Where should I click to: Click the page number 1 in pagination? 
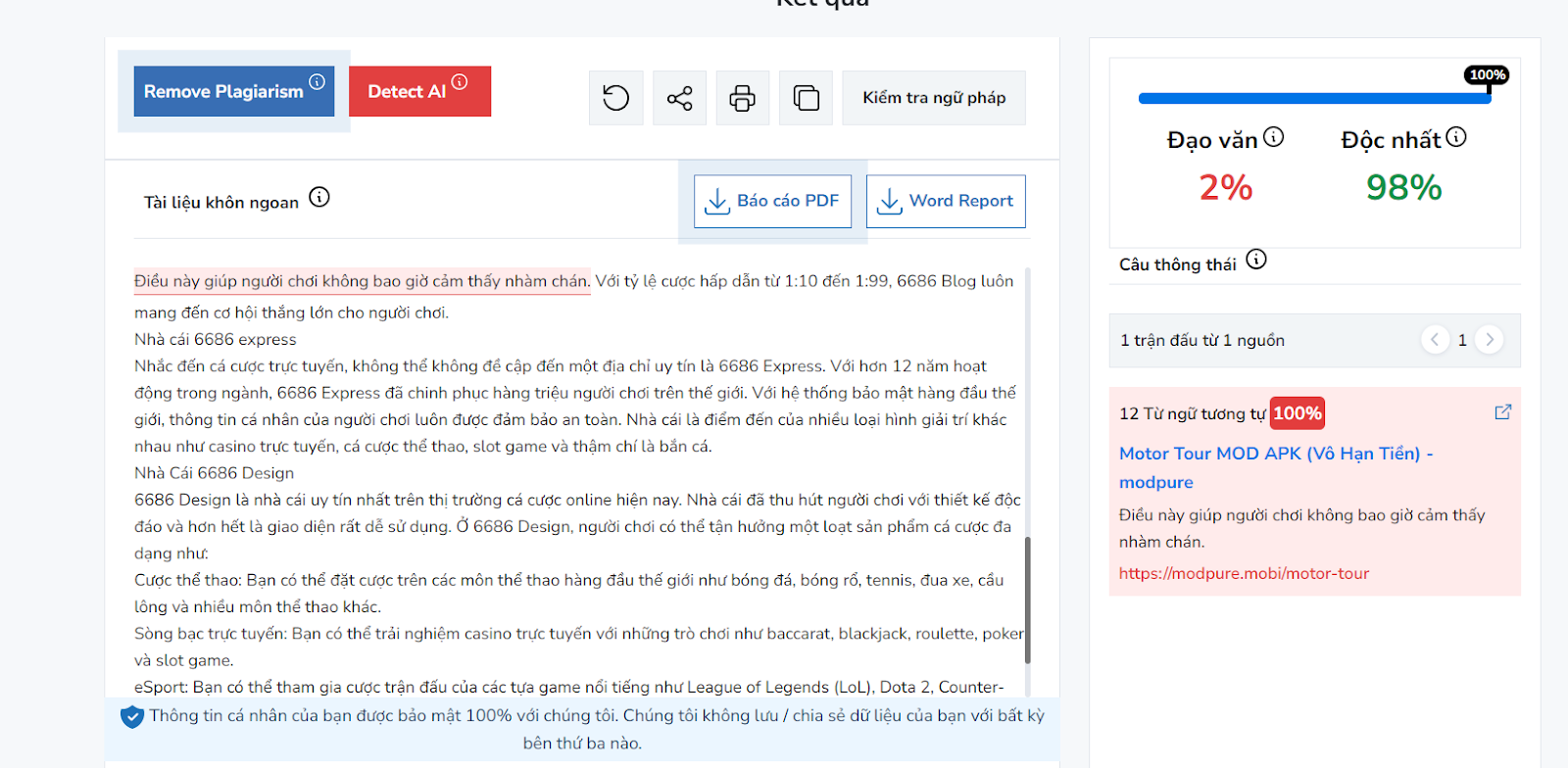point(1462,340)
